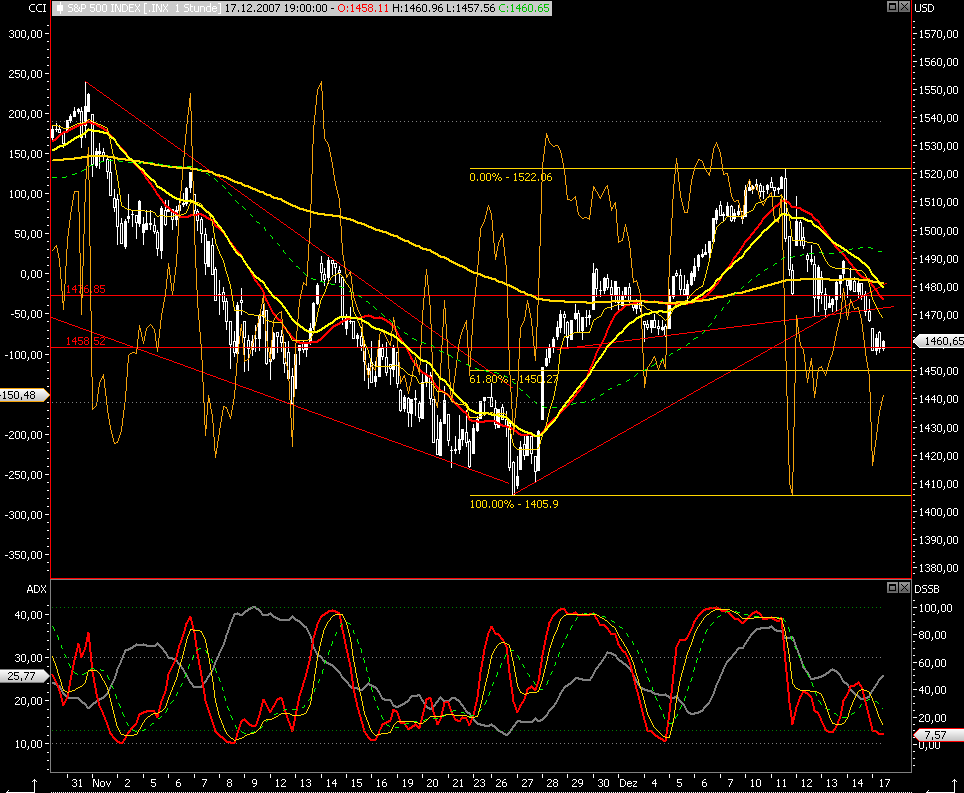Close the main price chart pane
The width and height of the screenshot is (964, 793).
(x=904, y=7)
